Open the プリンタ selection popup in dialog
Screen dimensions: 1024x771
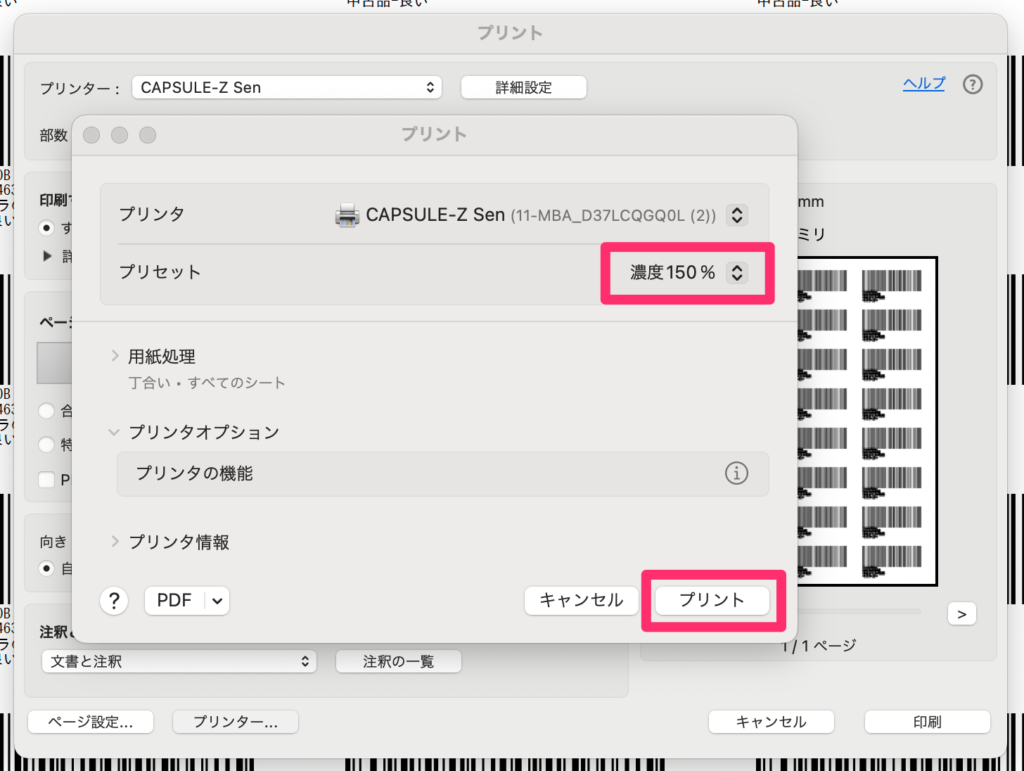pos(737,215)
